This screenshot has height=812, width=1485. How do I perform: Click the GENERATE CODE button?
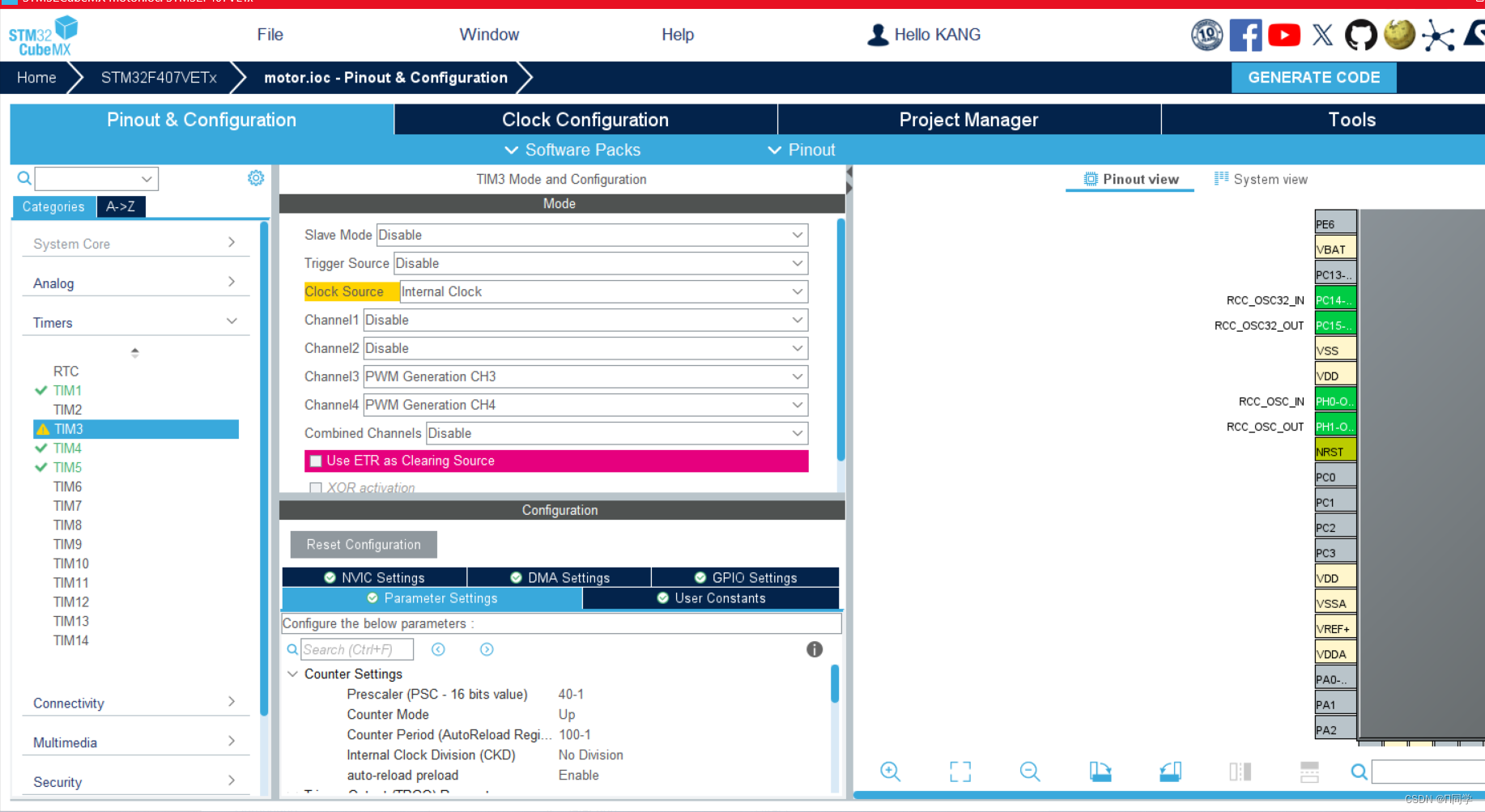pyautogui.click(x=1313, y=78)
